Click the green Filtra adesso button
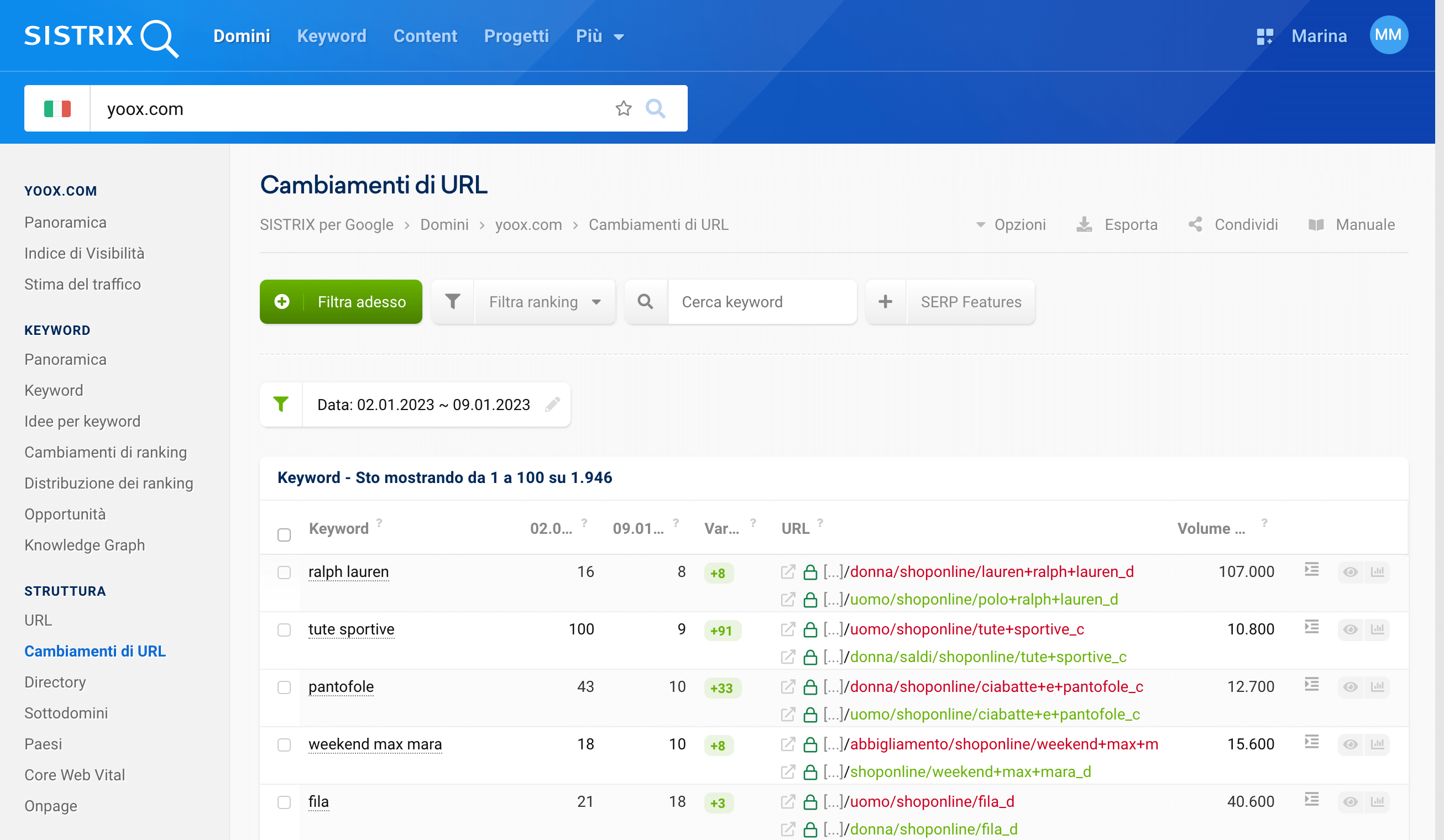This screenshot has height=840, width=1444. click(341, 302)
